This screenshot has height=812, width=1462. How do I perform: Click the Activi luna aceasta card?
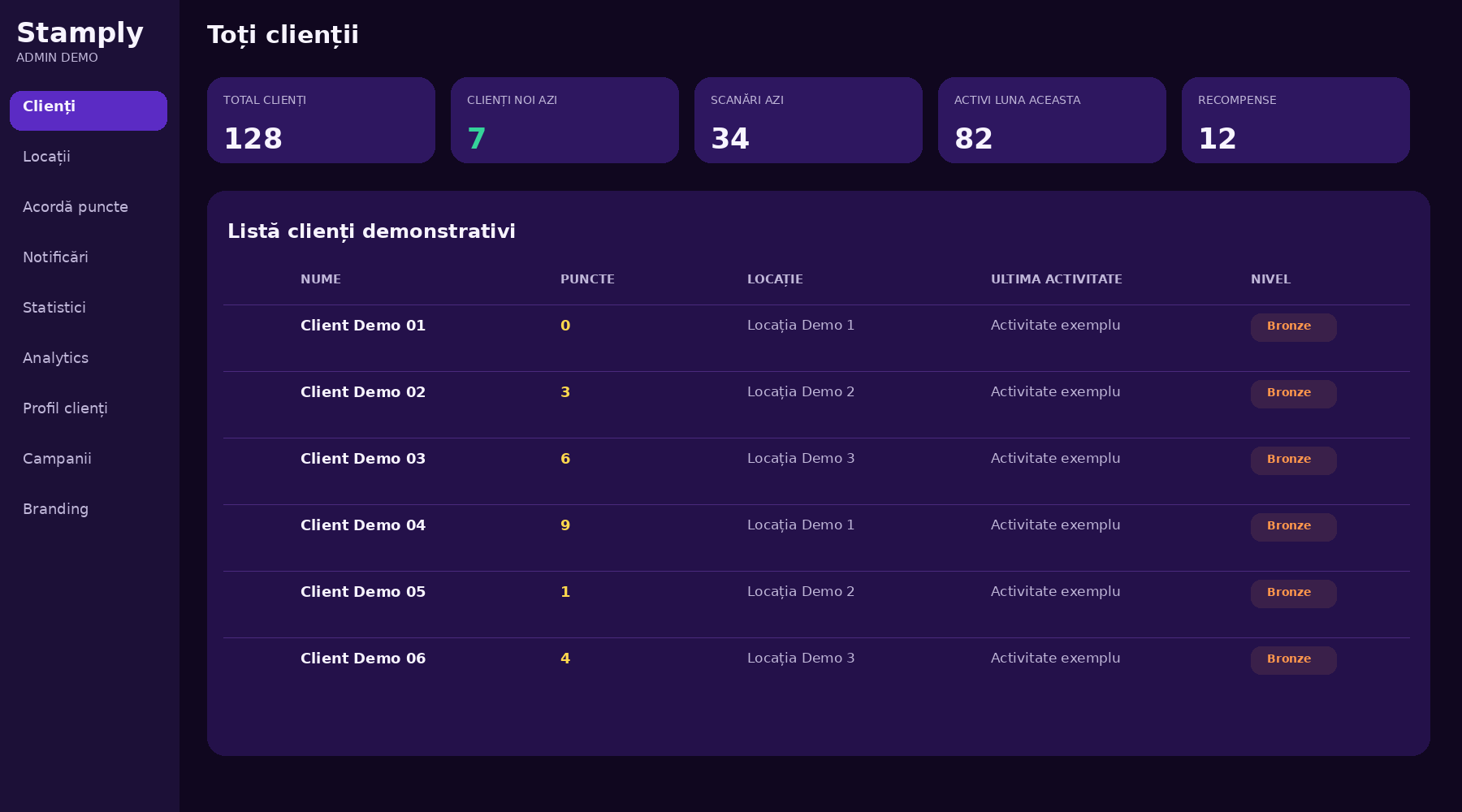coord(1052,120)
